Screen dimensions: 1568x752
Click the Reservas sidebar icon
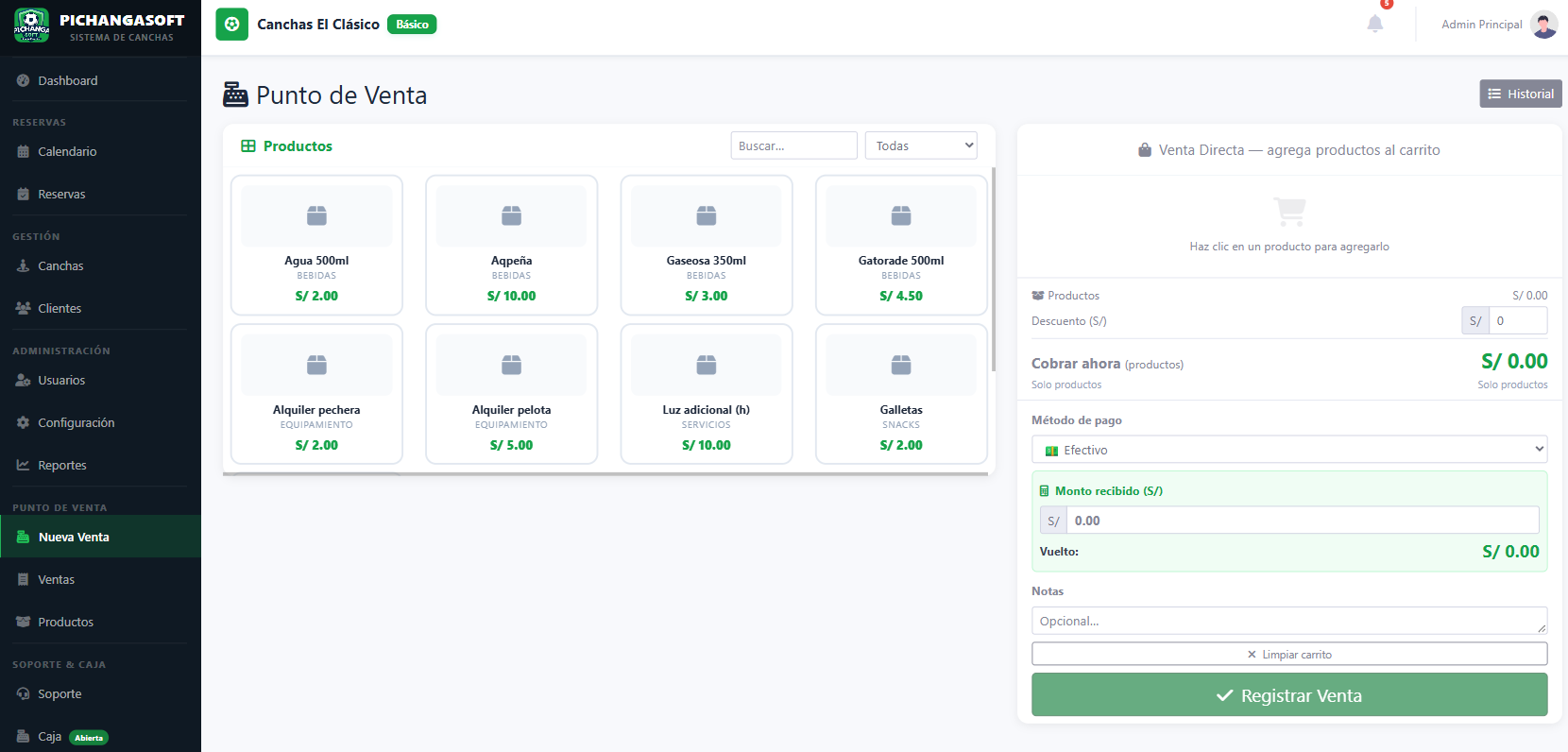(23, 194)
